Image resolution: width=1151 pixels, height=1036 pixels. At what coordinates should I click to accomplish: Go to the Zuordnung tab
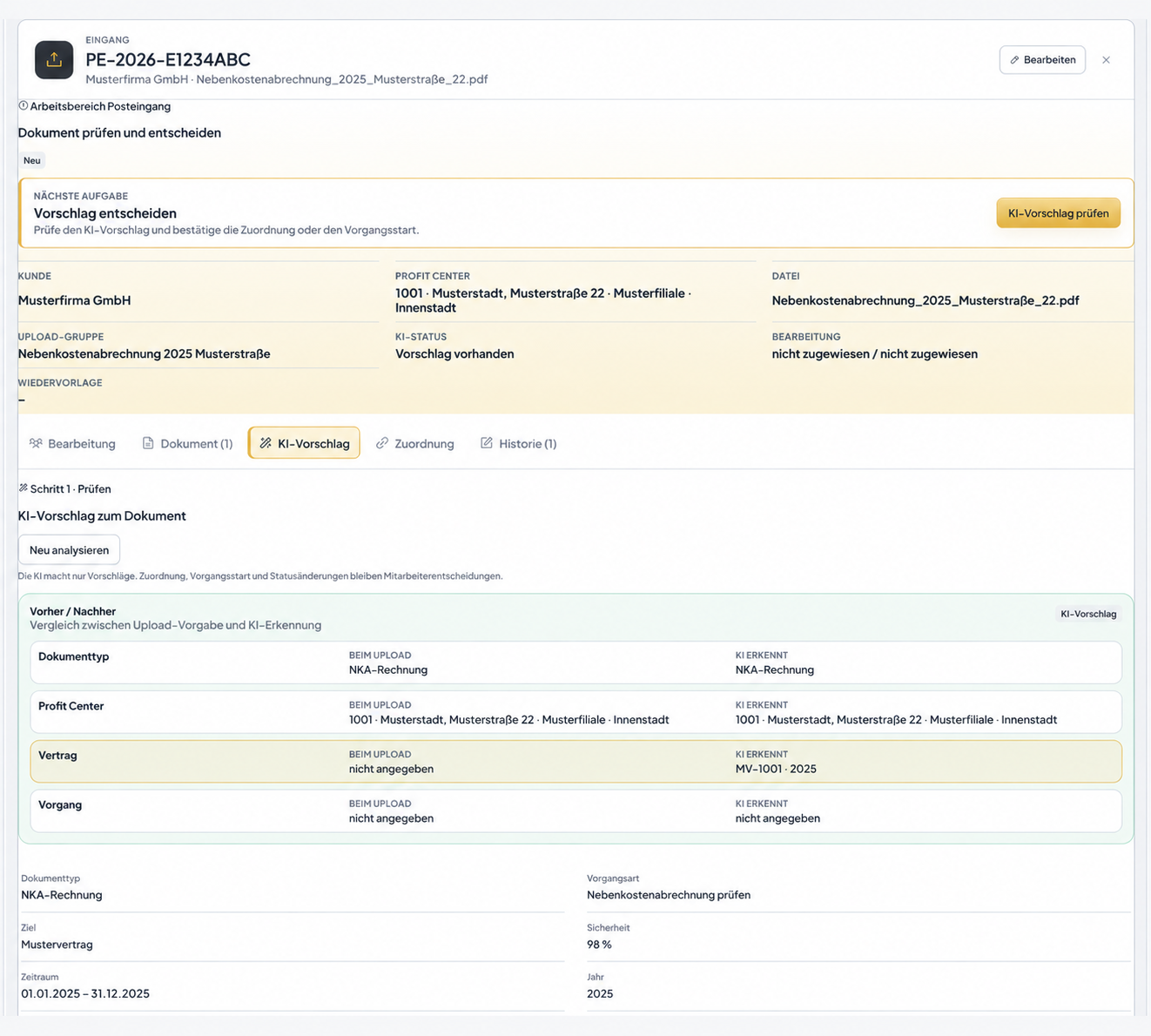(x=415, y=443)
